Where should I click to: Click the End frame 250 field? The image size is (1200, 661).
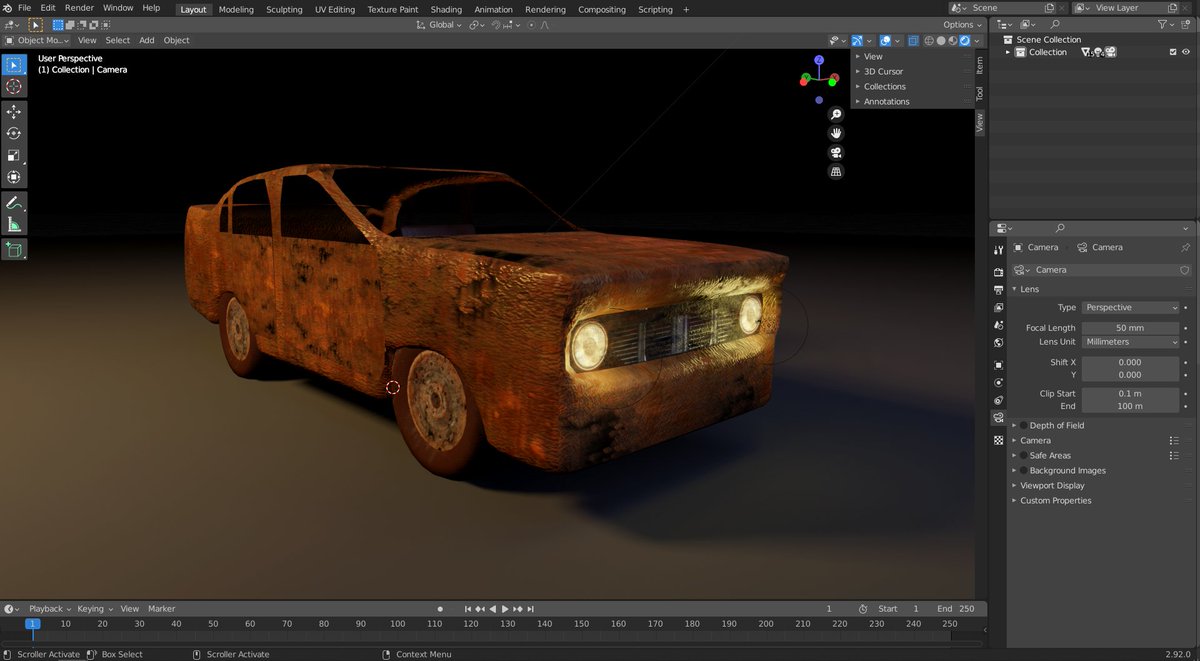coord(966,609)
